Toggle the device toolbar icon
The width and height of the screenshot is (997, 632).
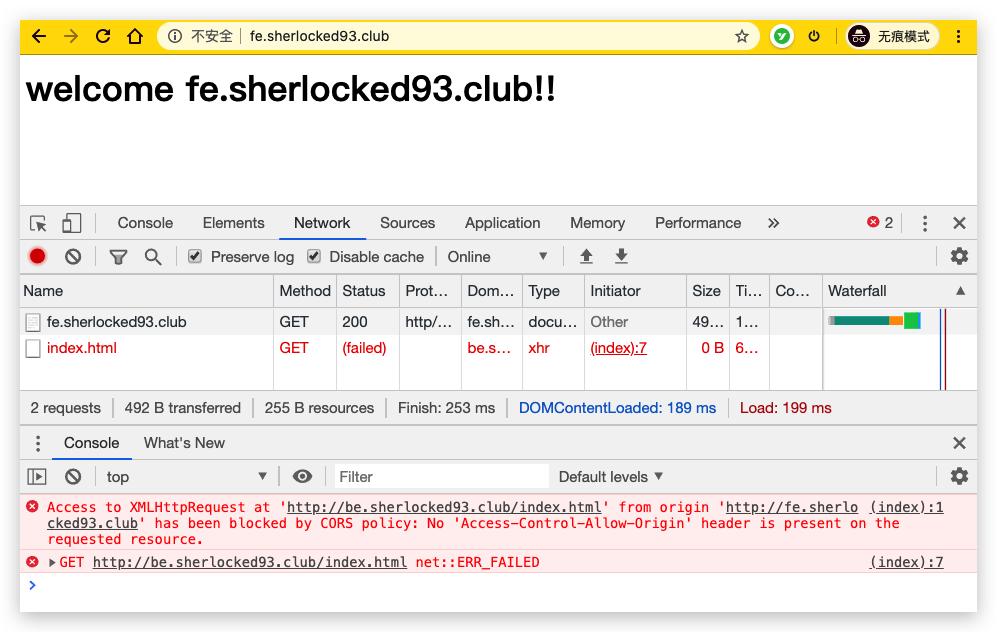pos(71,223)
